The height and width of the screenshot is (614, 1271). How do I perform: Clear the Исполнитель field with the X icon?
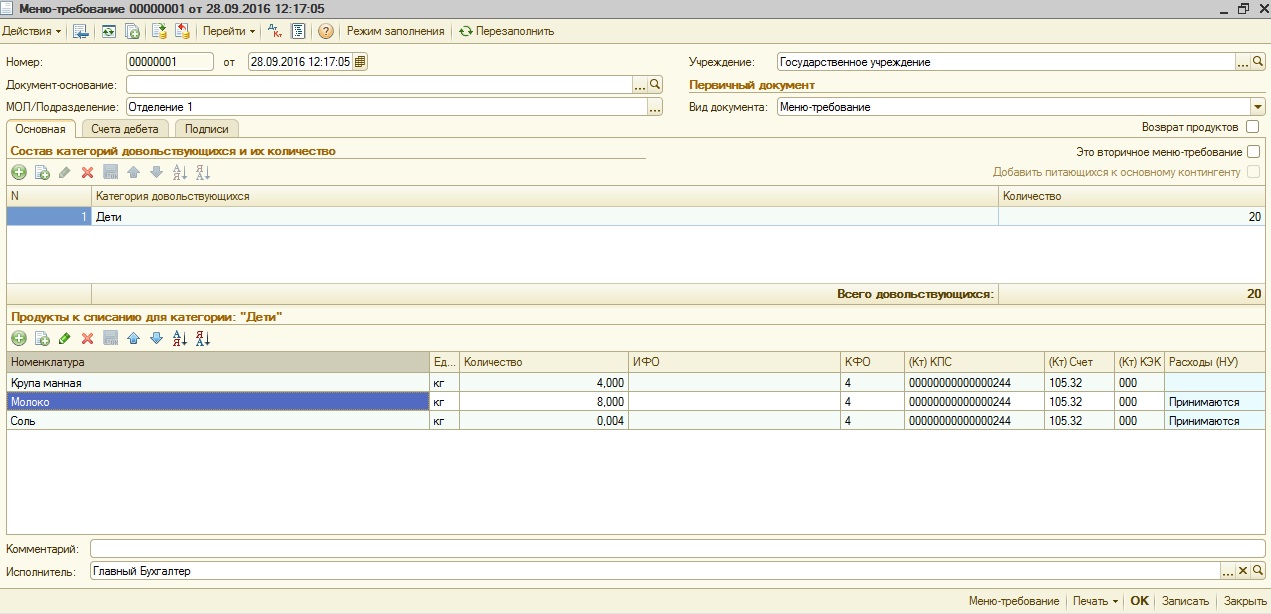point(1243,571)
